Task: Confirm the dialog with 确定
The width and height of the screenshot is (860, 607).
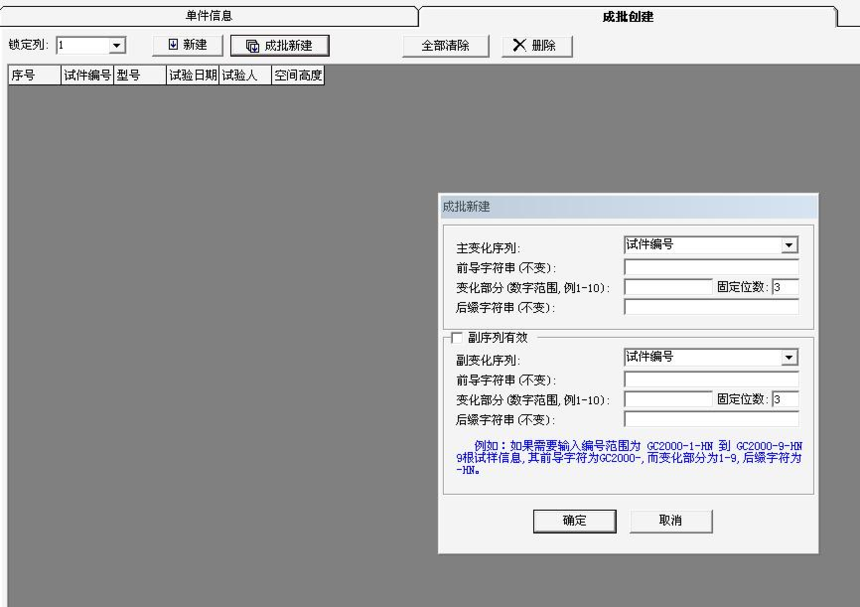Action: [x=577, y=520]
